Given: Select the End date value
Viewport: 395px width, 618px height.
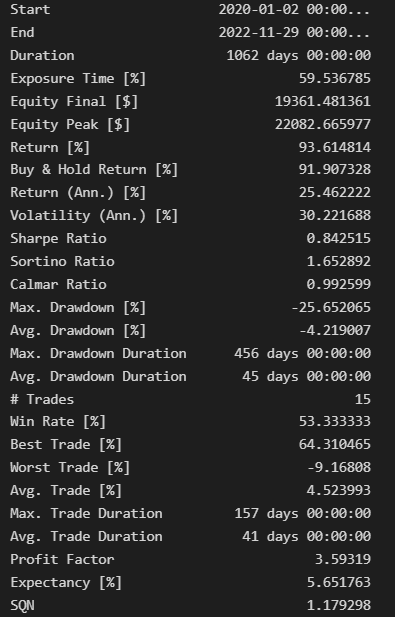Looking at the screenshot, I should [294, 32].
